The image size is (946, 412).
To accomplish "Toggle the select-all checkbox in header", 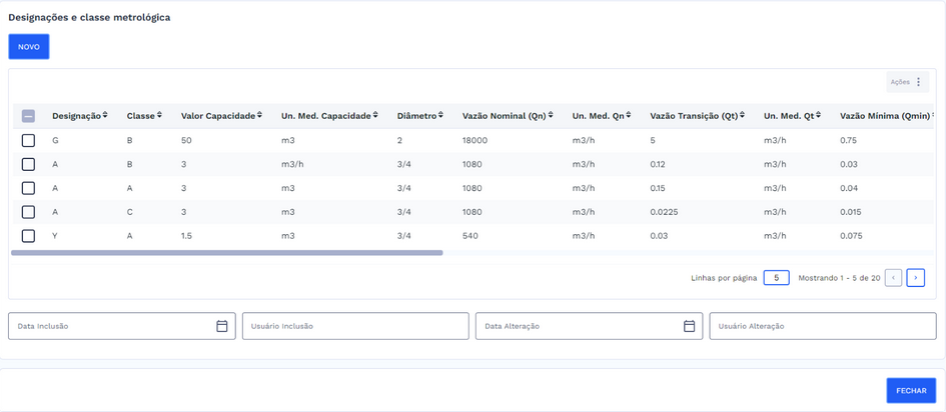I will (28, 116).
